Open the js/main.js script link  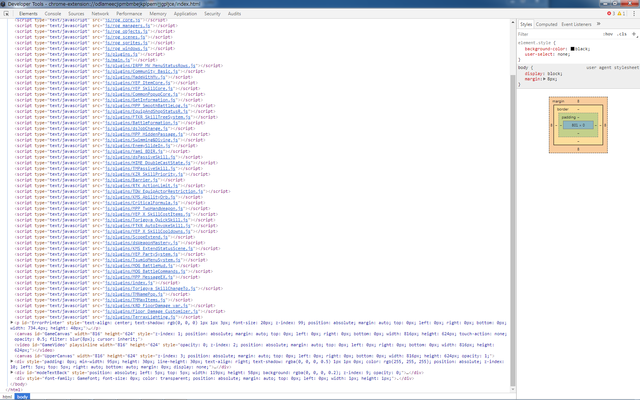pos(118,60)
